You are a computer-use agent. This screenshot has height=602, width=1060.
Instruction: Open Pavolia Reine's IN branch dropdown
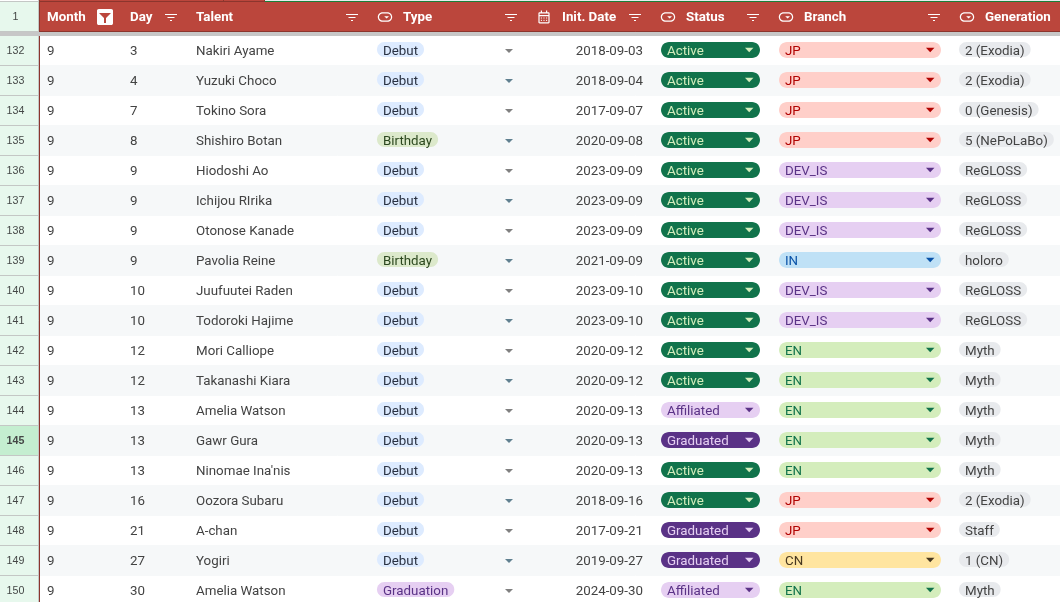click(x=930, y=260)
